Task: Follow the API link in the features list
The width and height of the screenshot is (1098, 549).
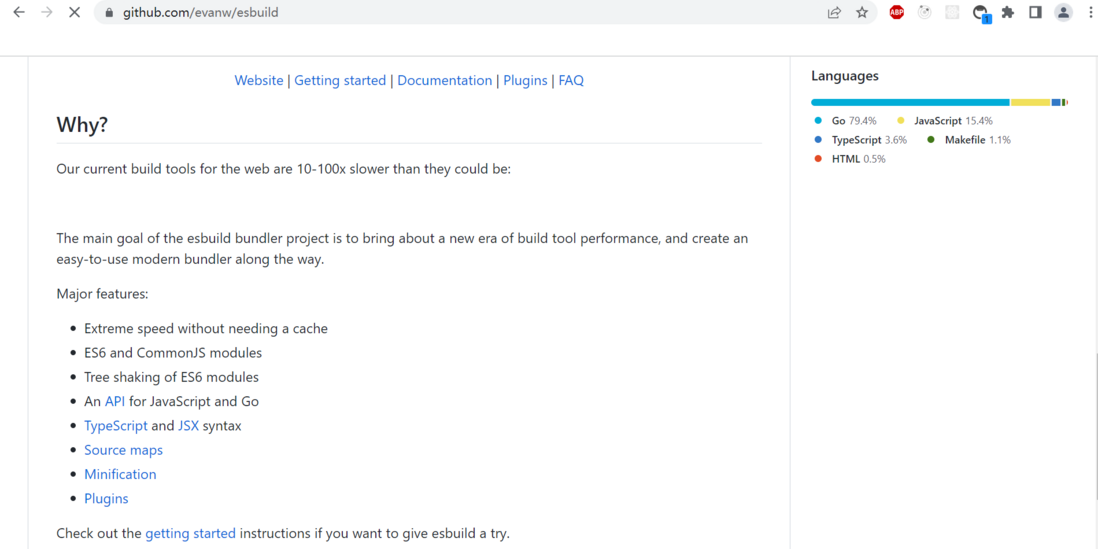Action: tap(115, 401)
